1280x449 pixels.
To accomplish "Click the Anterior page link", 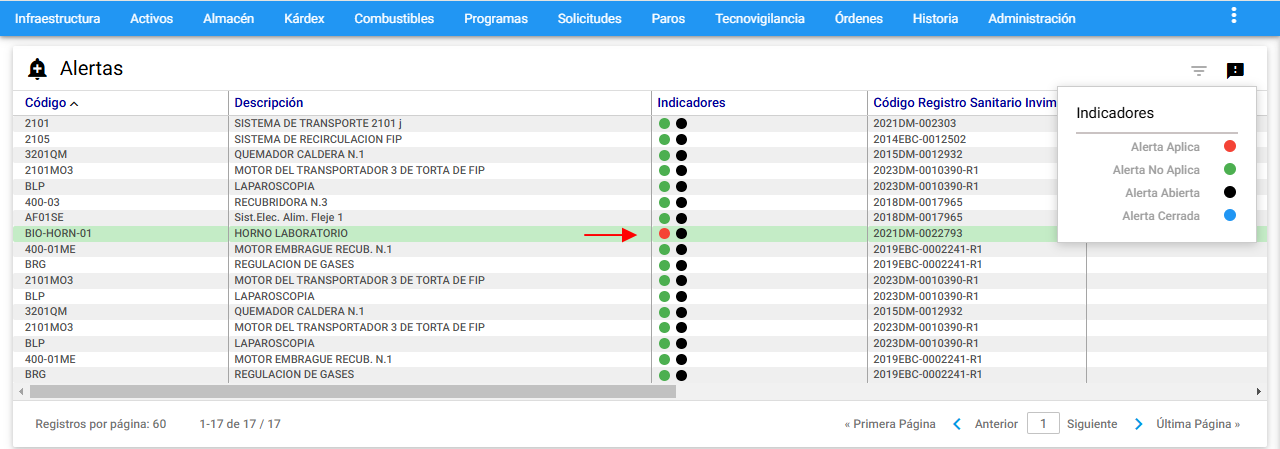I will [x=996, y=424].
